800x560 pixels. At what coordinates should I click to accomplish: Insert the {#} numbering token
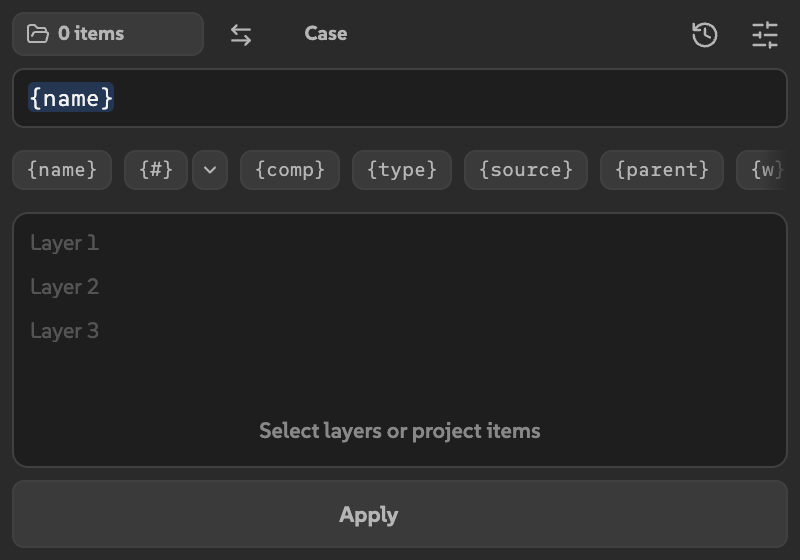pos(156,170)
